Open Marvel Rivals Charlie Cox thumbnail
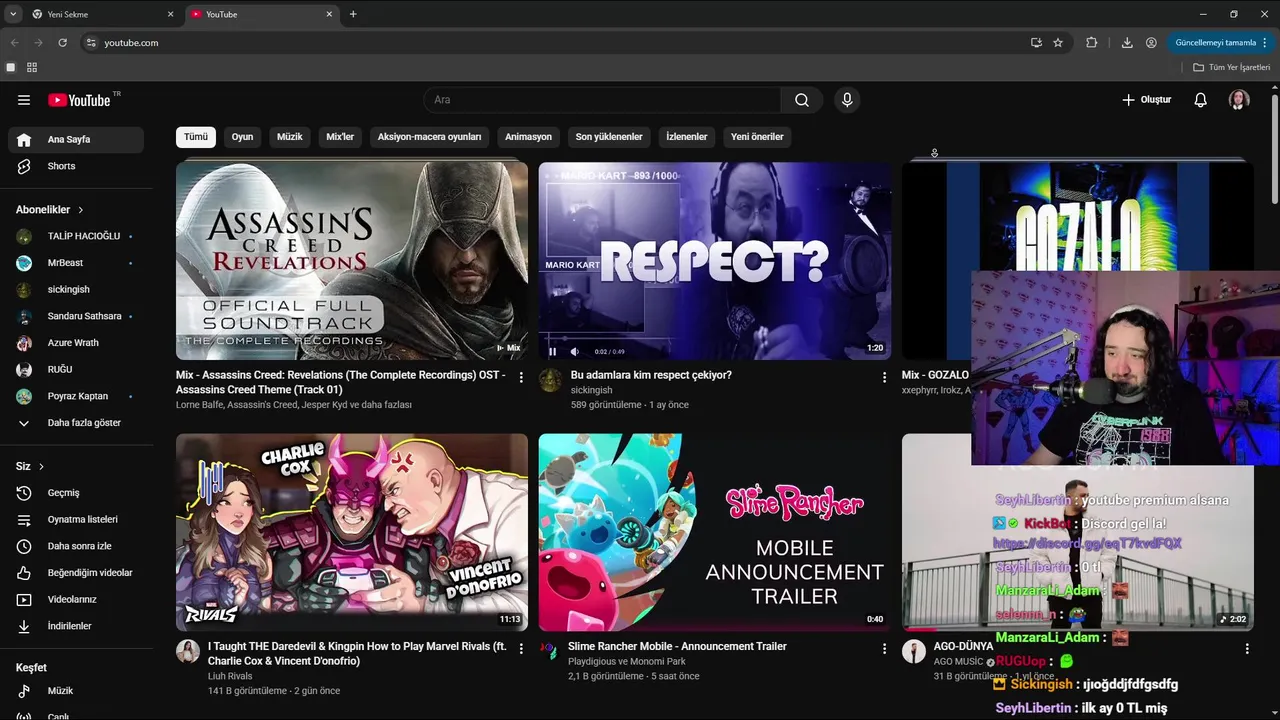The image size is (1280, 720). coord(352,532)
